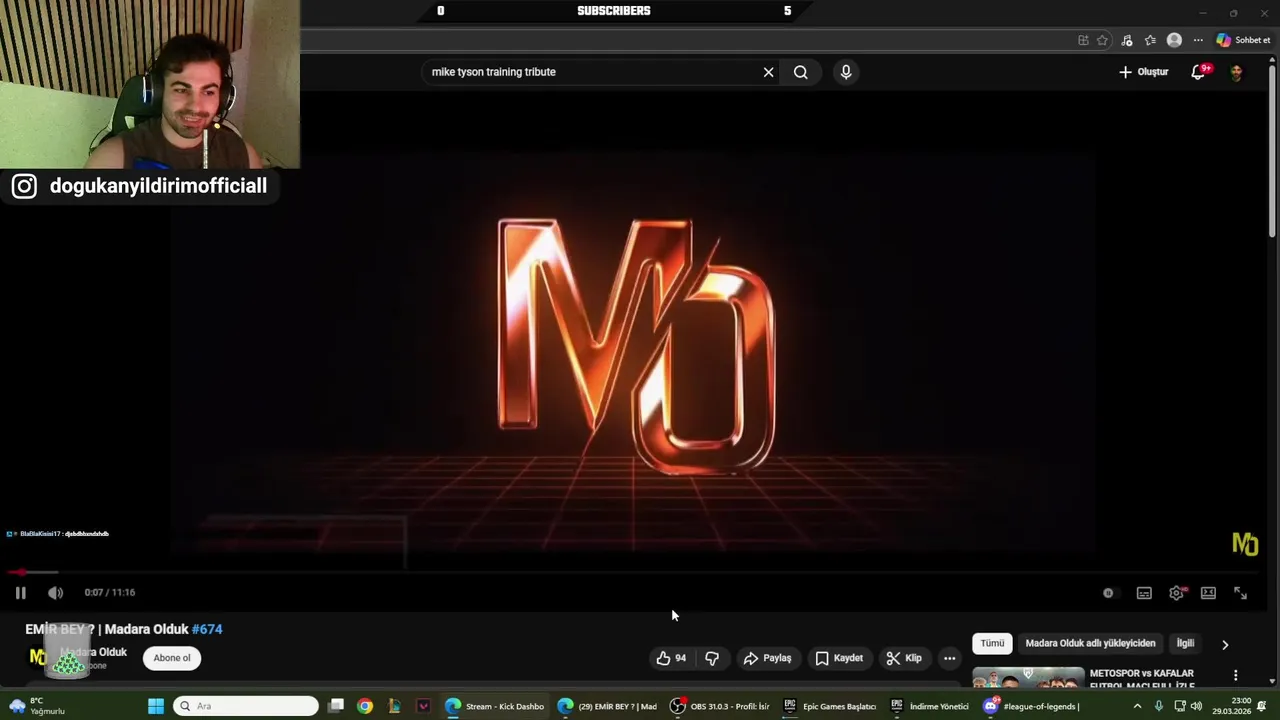The image size is (1280, 720).
Task: Open volume tray icon
Action: 1196,706
